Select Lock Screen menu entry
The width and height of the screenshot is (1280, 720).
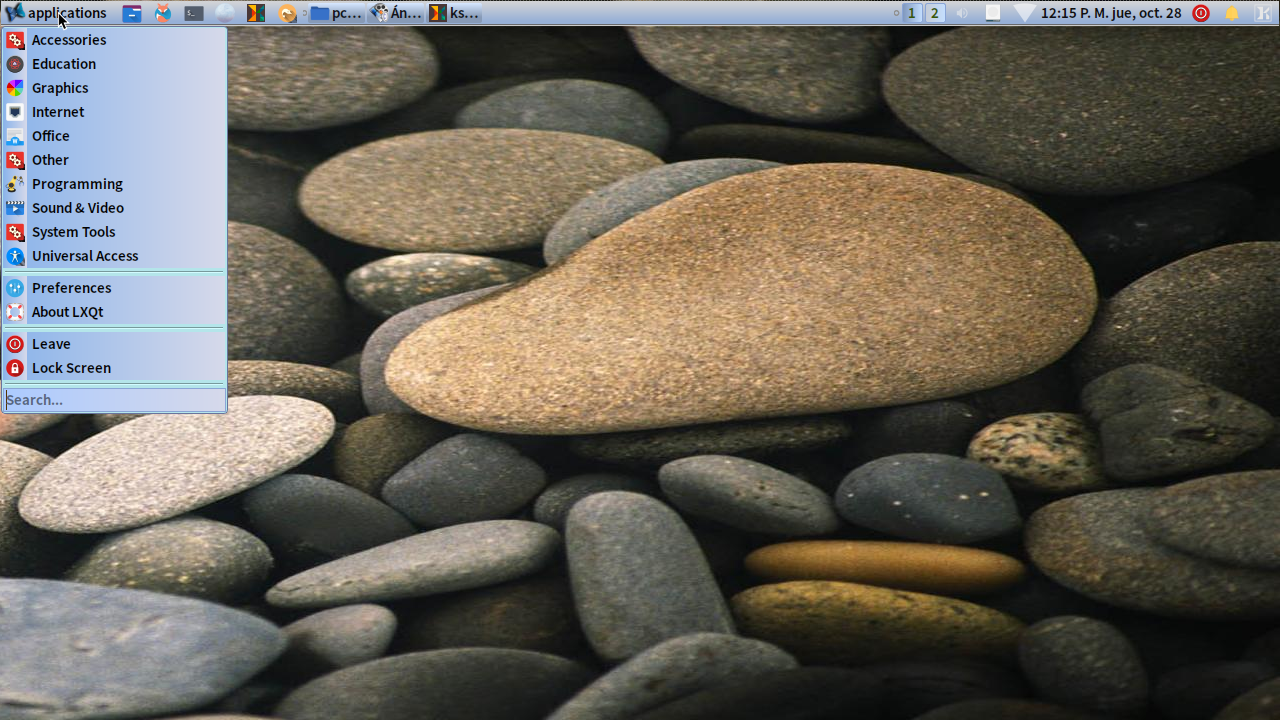114,368
